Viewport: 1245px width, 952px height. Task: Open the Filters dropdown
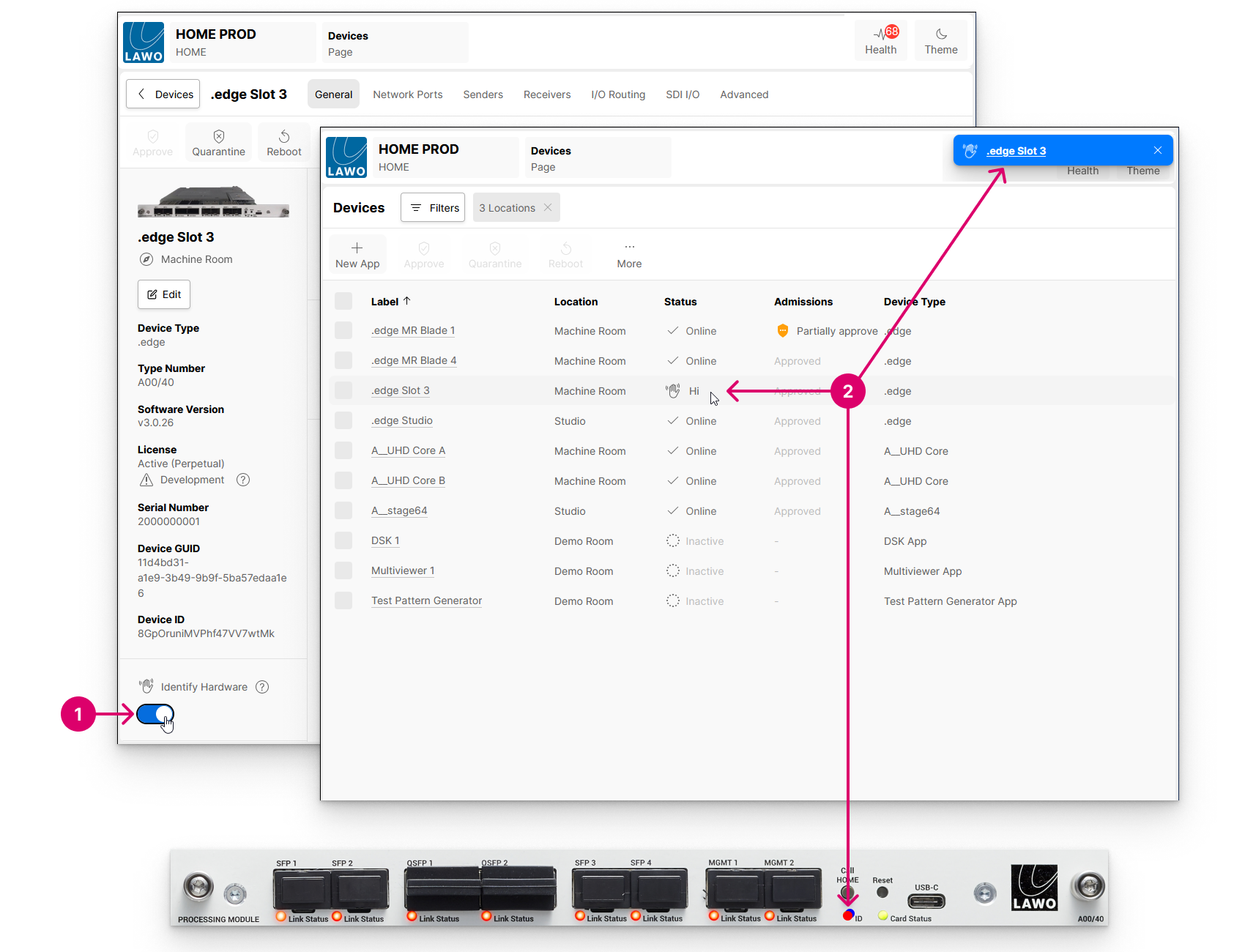434,208
